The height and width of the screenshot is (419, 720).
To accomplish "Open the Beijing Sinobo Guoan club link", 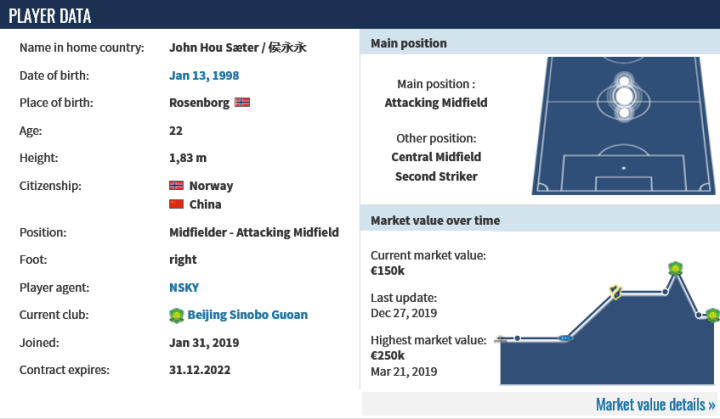I will point(247,315).
